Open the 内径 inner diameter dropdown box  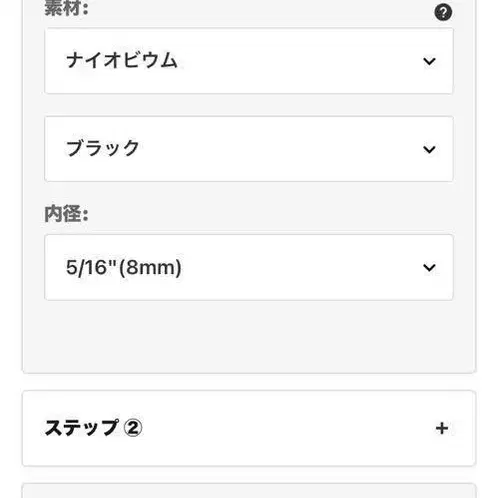[249, 267]
